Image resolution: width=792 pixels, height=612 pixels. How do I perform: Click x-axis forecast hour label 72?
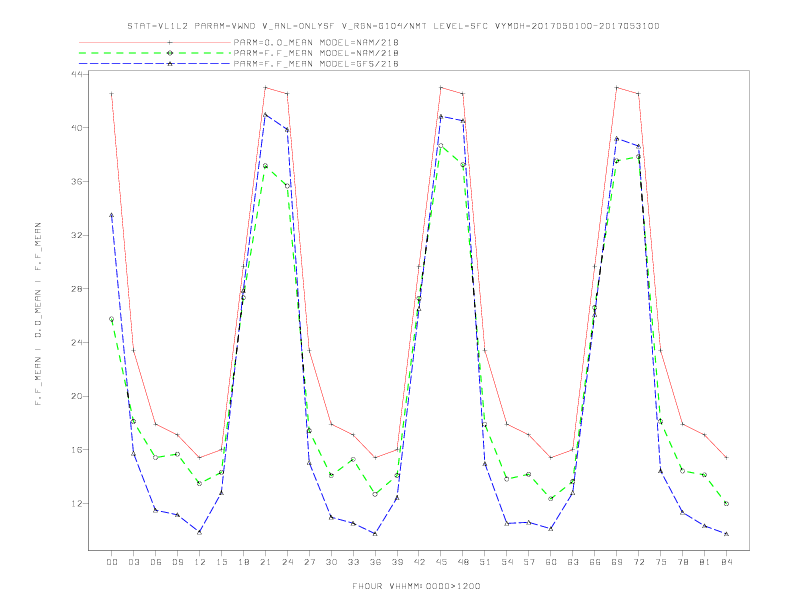(638, 562)
